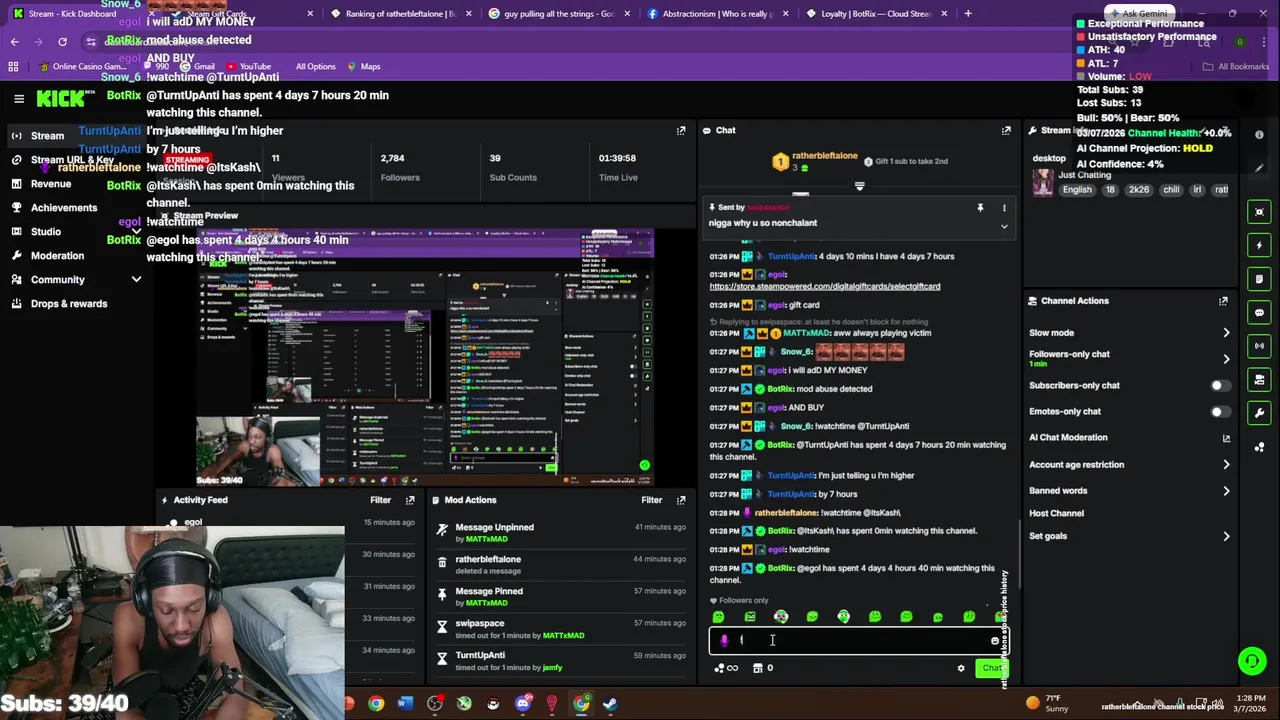Toggle the chat bubble panel icon

tap(1259, 313)
